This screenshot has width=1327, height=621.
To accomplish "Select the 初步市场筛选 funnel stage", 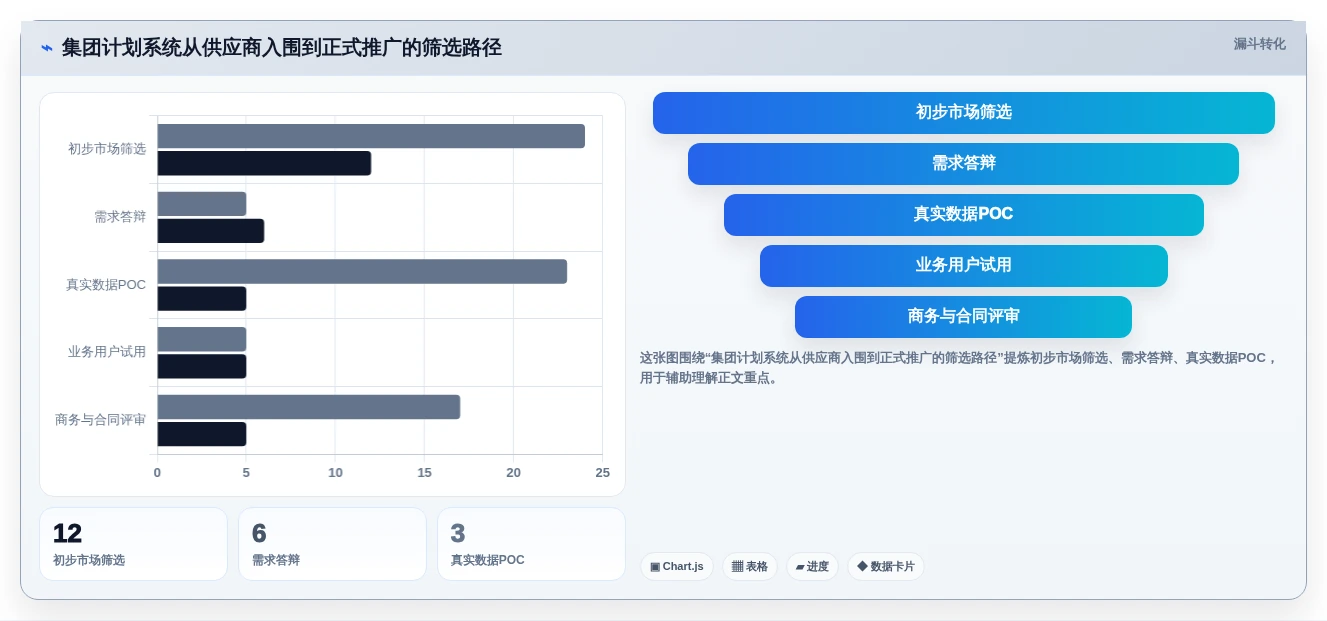I will coord(964,113).
